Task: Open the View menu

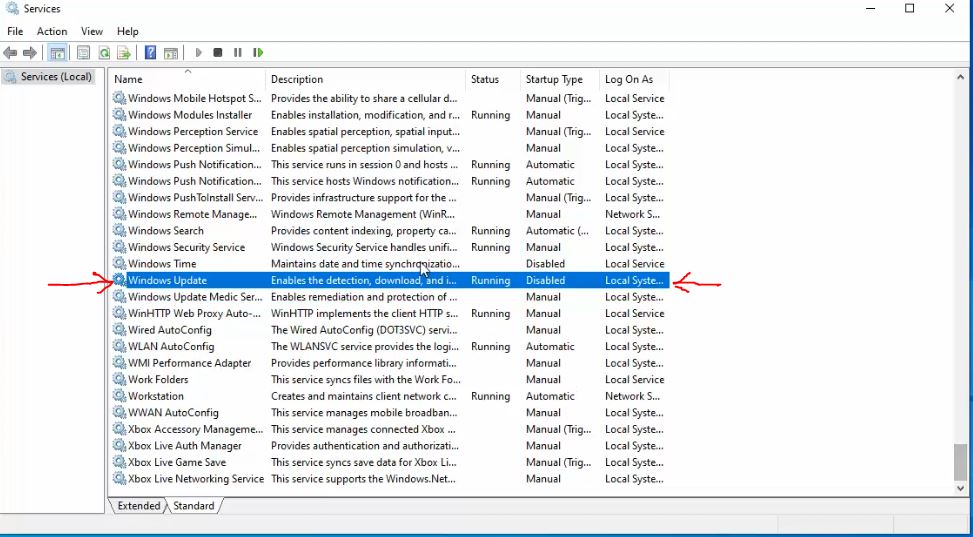Action: click(92, 31)
